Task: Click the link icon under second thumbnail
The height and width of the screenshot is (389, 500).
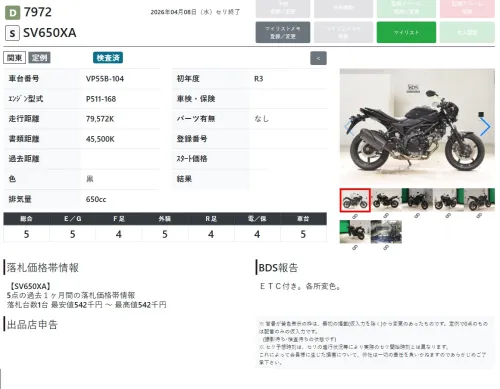Action: point(386,216)
